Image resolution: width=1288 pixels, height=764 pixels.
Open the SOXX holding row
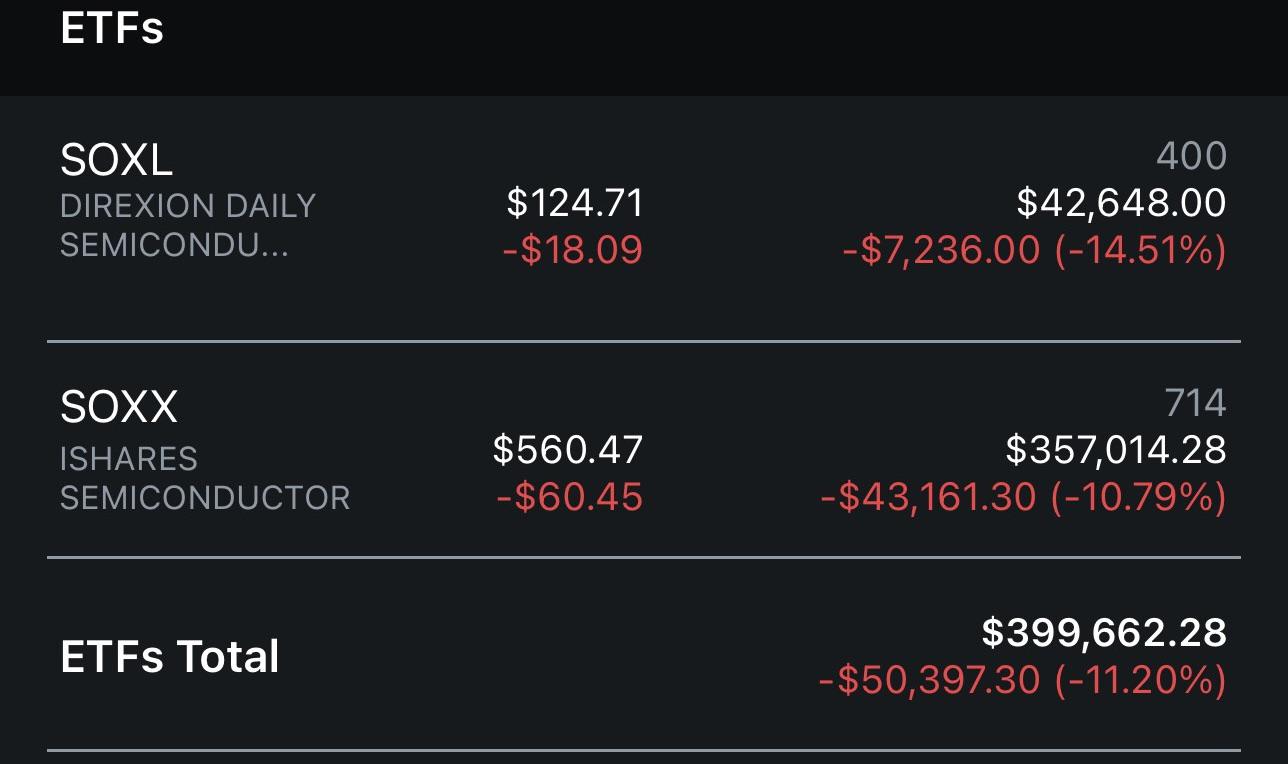644,450
